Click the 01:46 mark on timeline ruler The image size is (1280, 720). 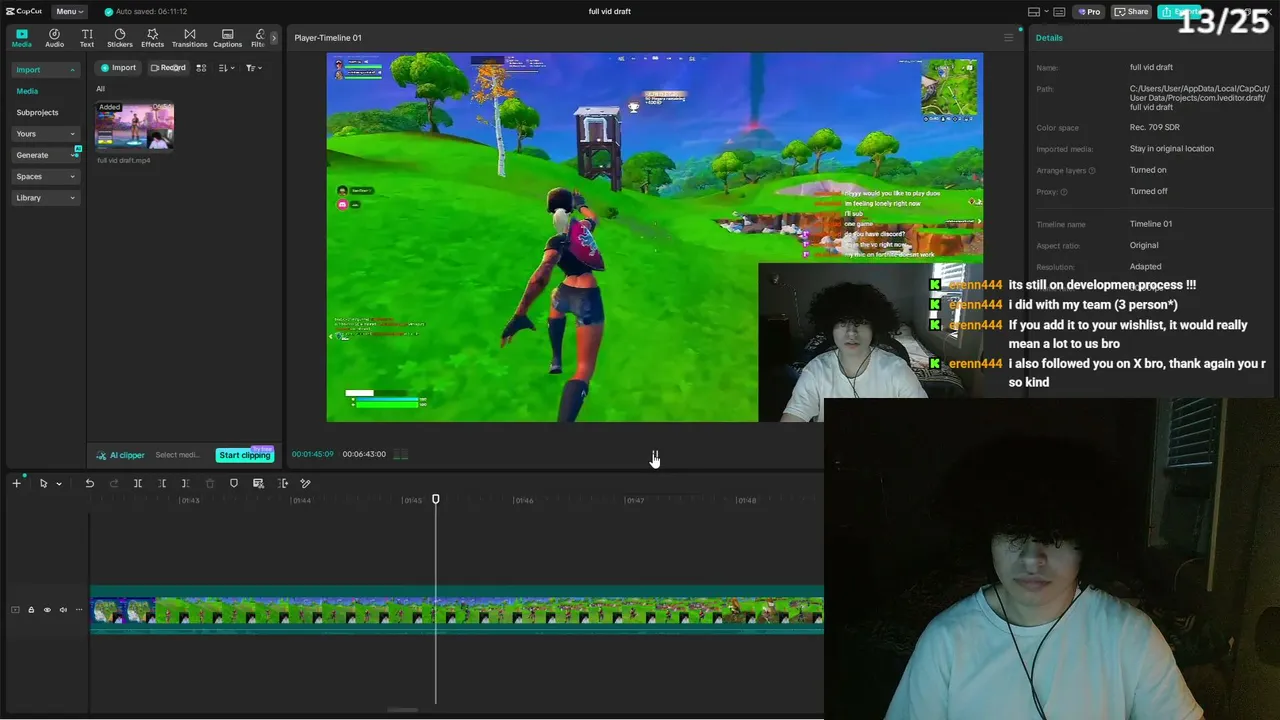[x=524, y=500]
